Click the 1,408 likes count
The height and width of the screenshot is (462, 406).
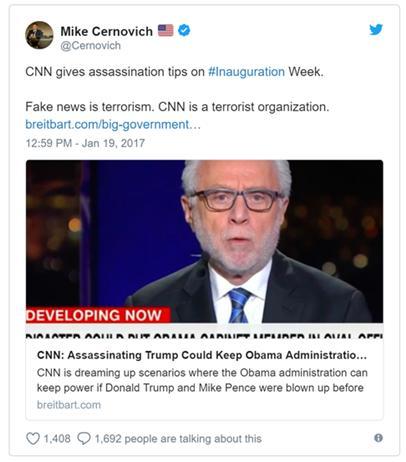click(57, 438)
